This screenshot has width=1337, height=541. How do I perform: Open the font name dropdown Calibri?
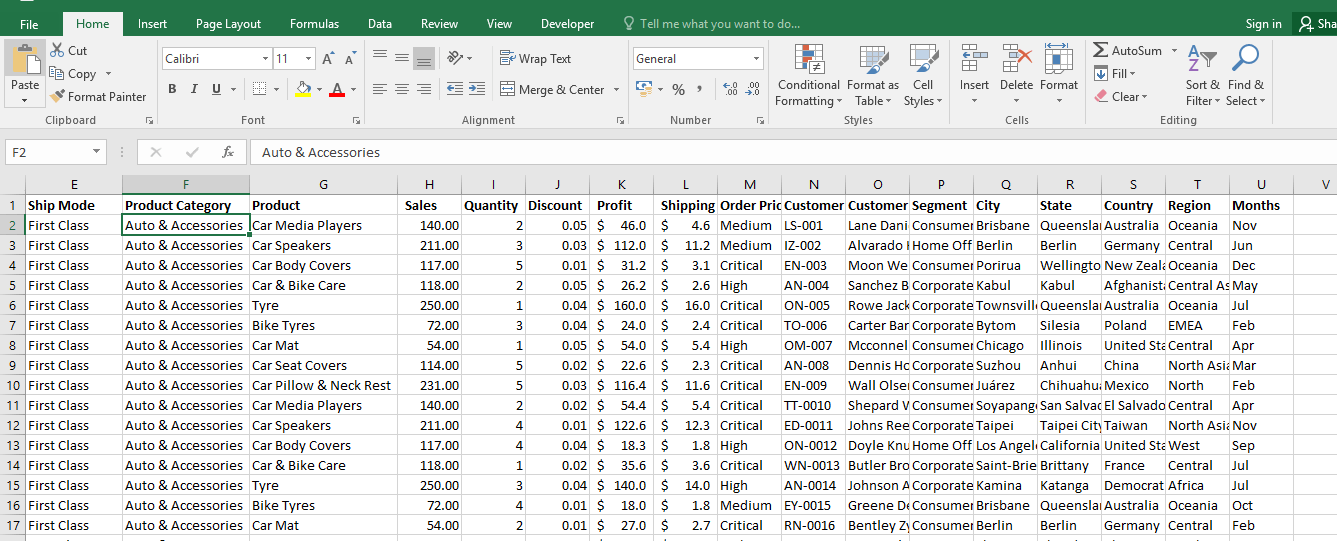coord(264,59)
